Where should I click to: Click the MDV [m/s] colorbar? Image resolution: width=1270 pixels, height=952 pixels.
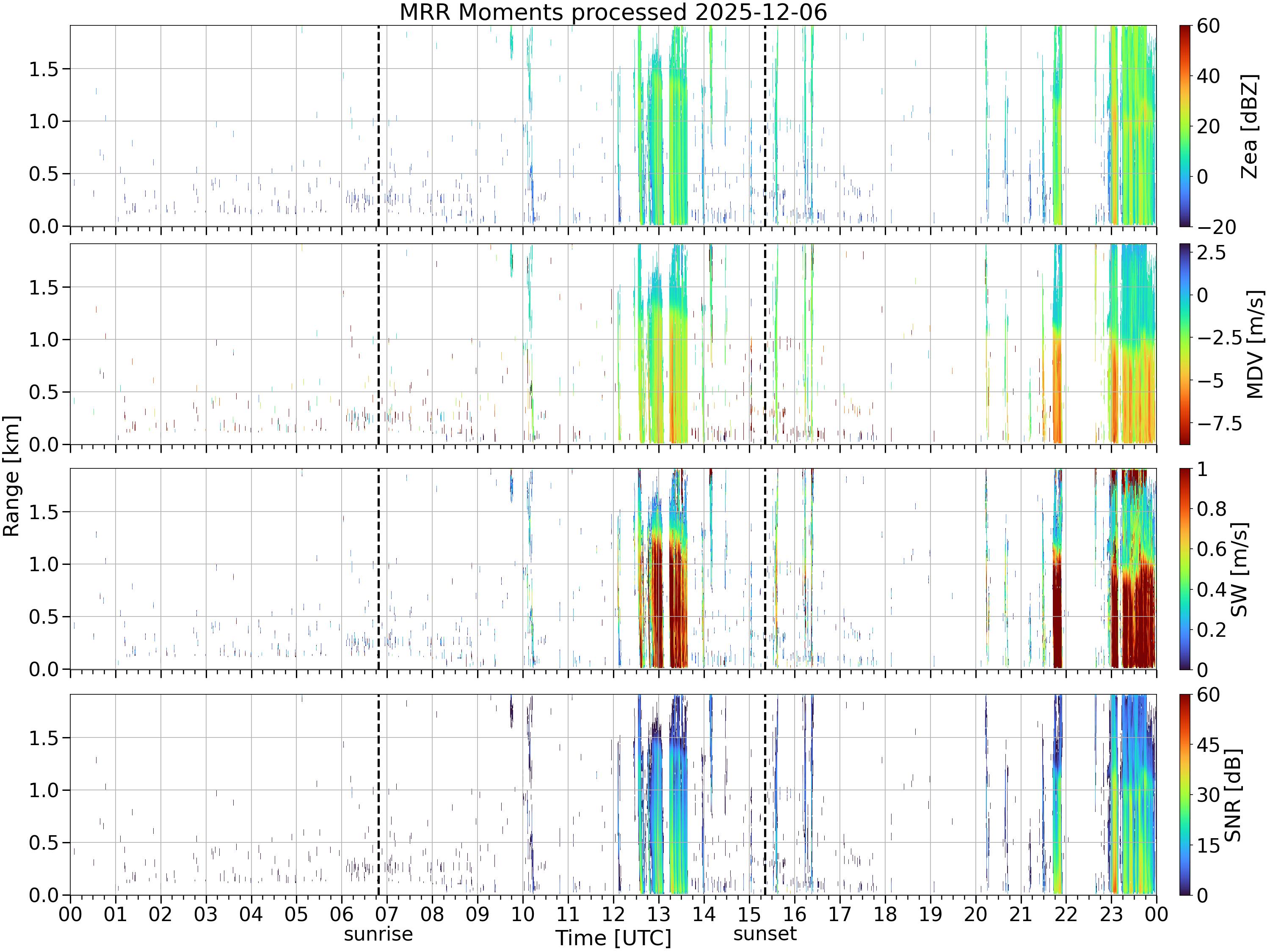tap(1185, 344)
